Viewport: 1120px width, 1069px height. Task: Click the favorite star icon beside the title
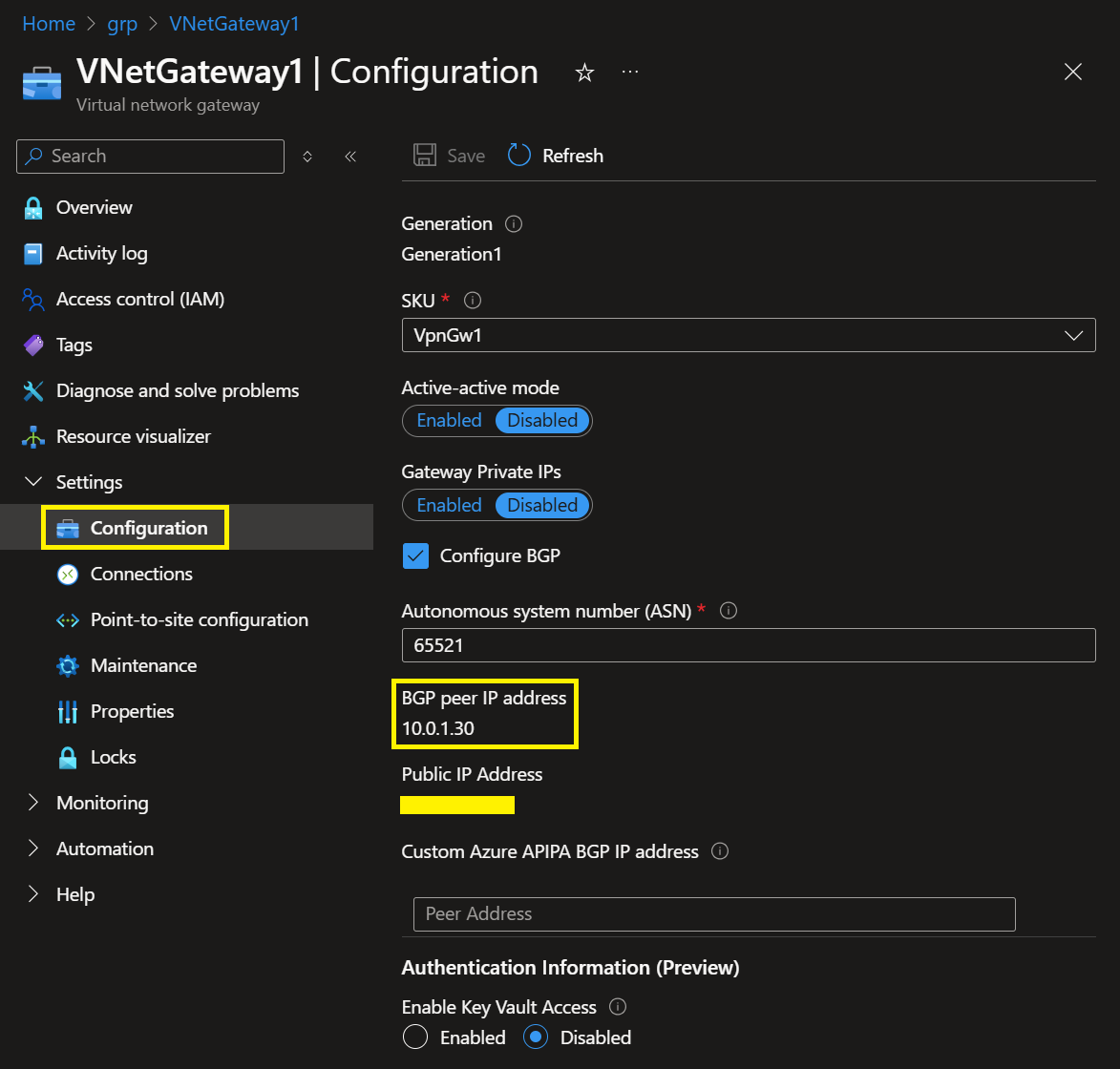click(x=584, y=73)
